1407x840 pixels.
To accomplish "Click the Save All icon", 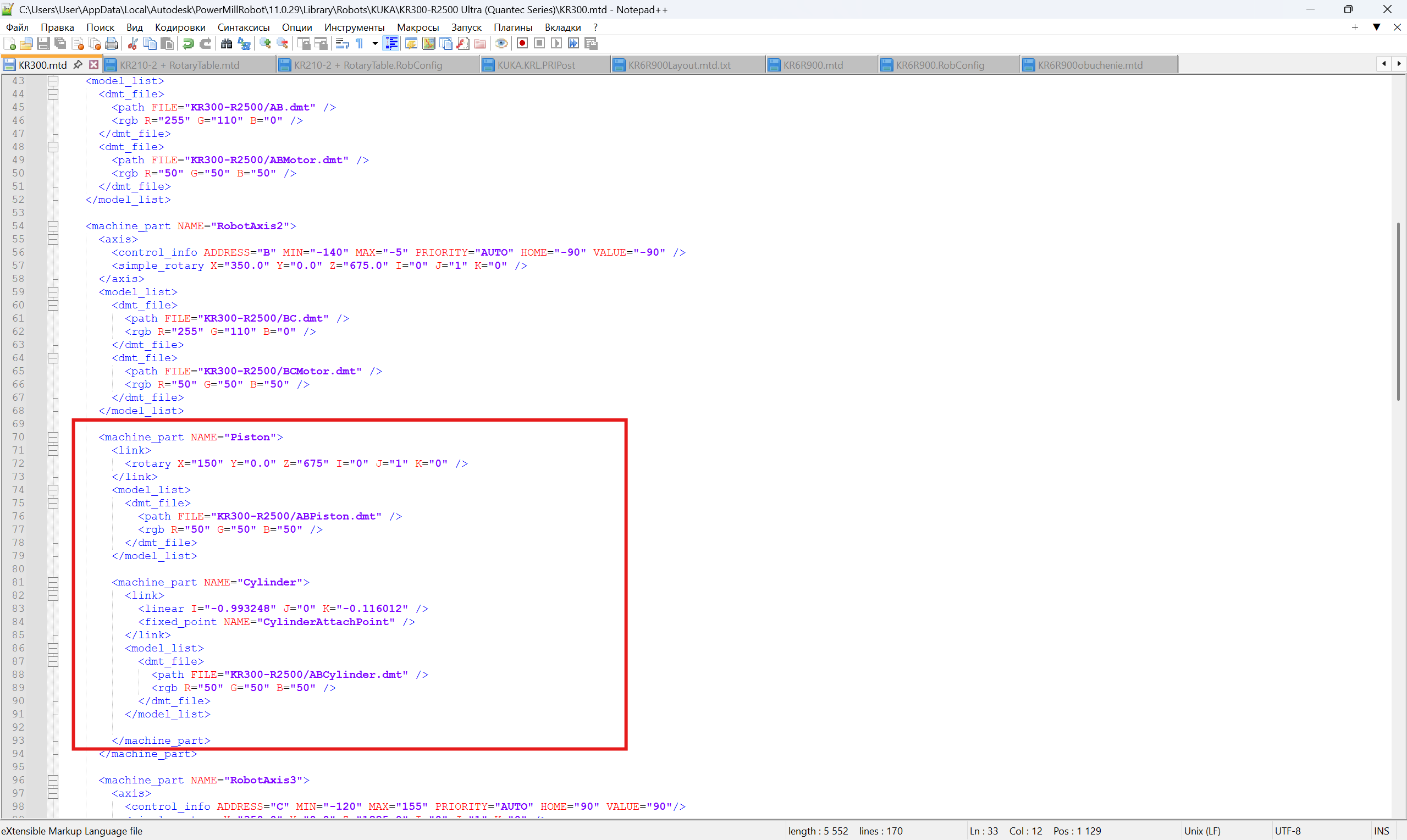I will pyautogui.click(x=60, y=43).
